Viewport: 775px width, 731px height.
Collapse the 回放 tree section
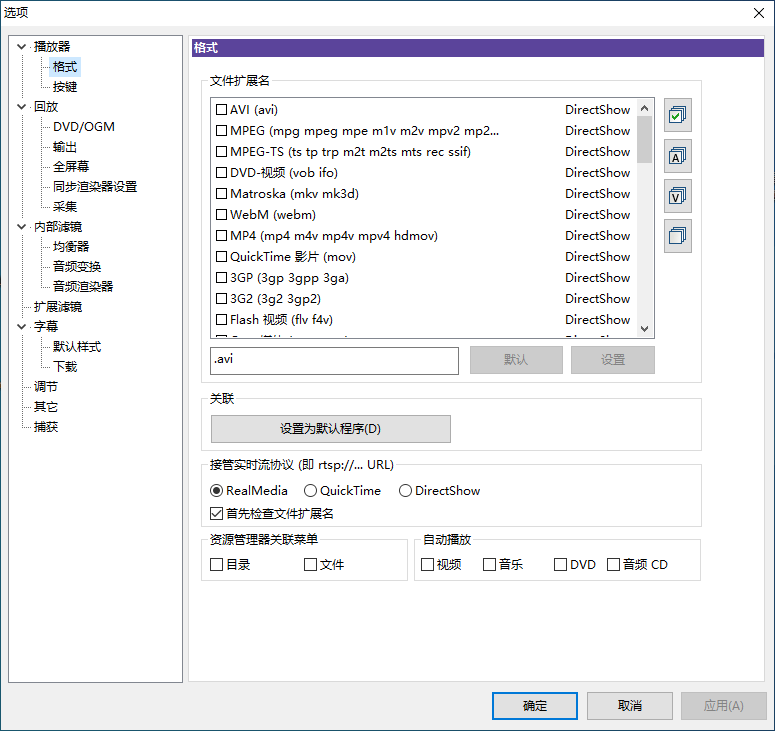tap(22, 107)
